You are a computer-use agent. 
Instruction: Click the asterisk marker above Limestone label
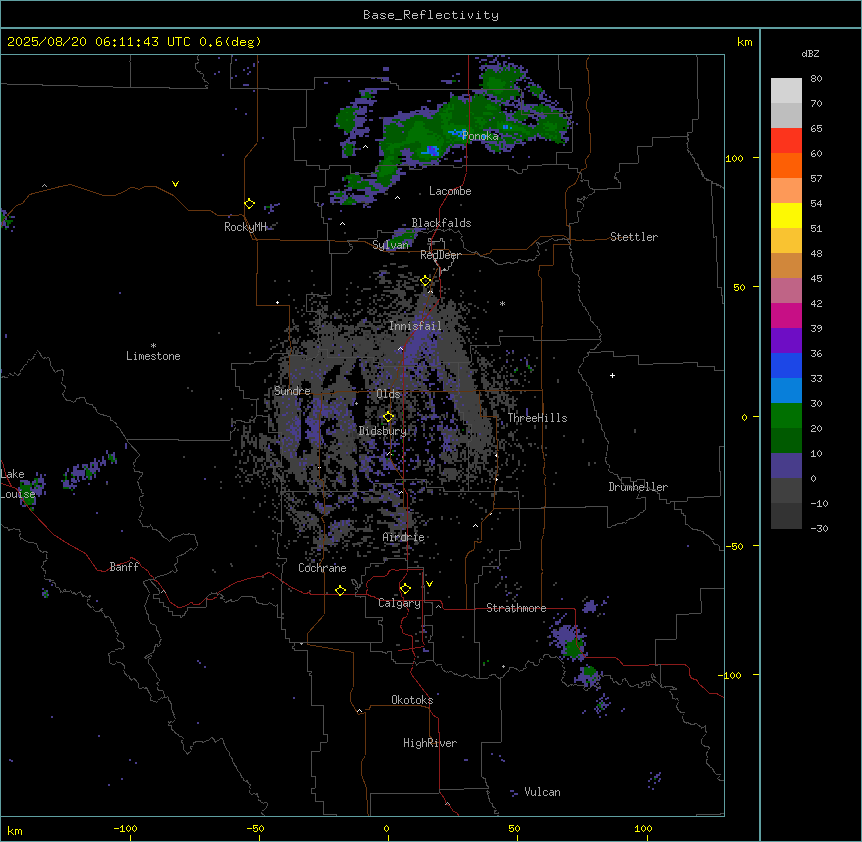153,346
